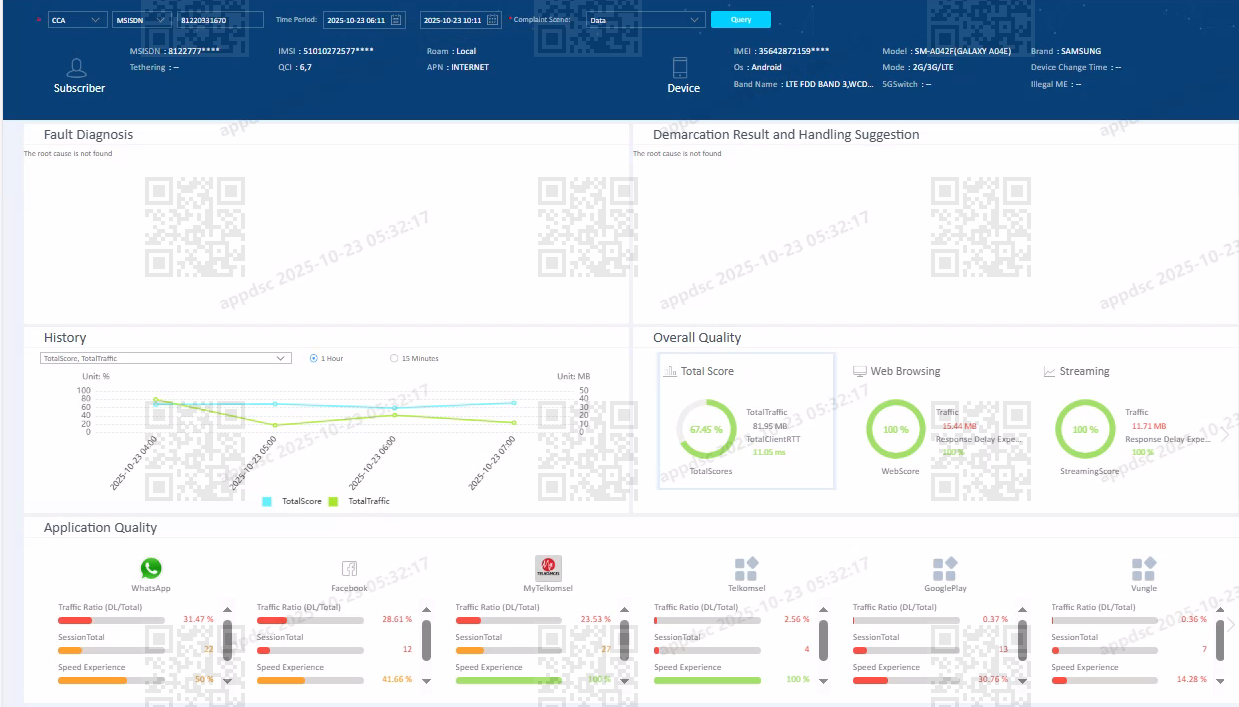Click the TotalScores 67.45 % gauge
This screenshot has height=707, width=1239.
706,429
